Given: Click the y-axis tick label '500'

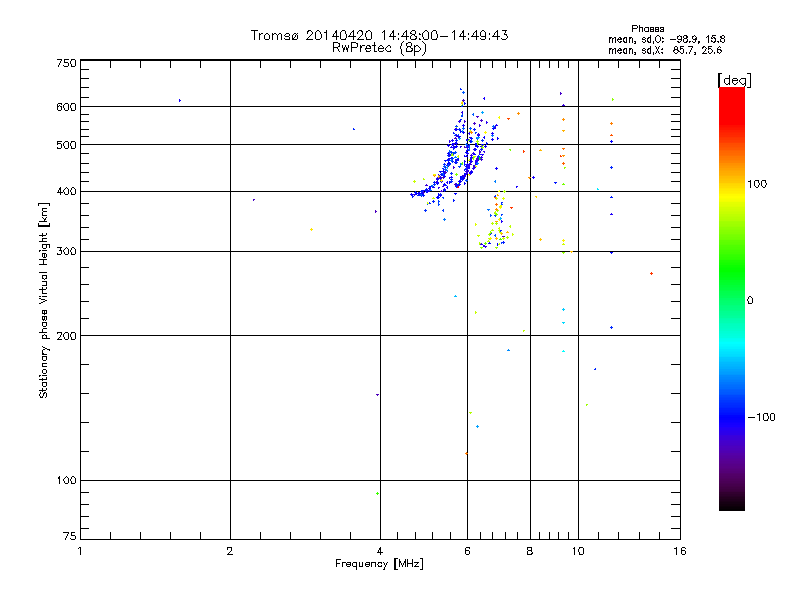Looking at the screenshot, I should 66,145.
